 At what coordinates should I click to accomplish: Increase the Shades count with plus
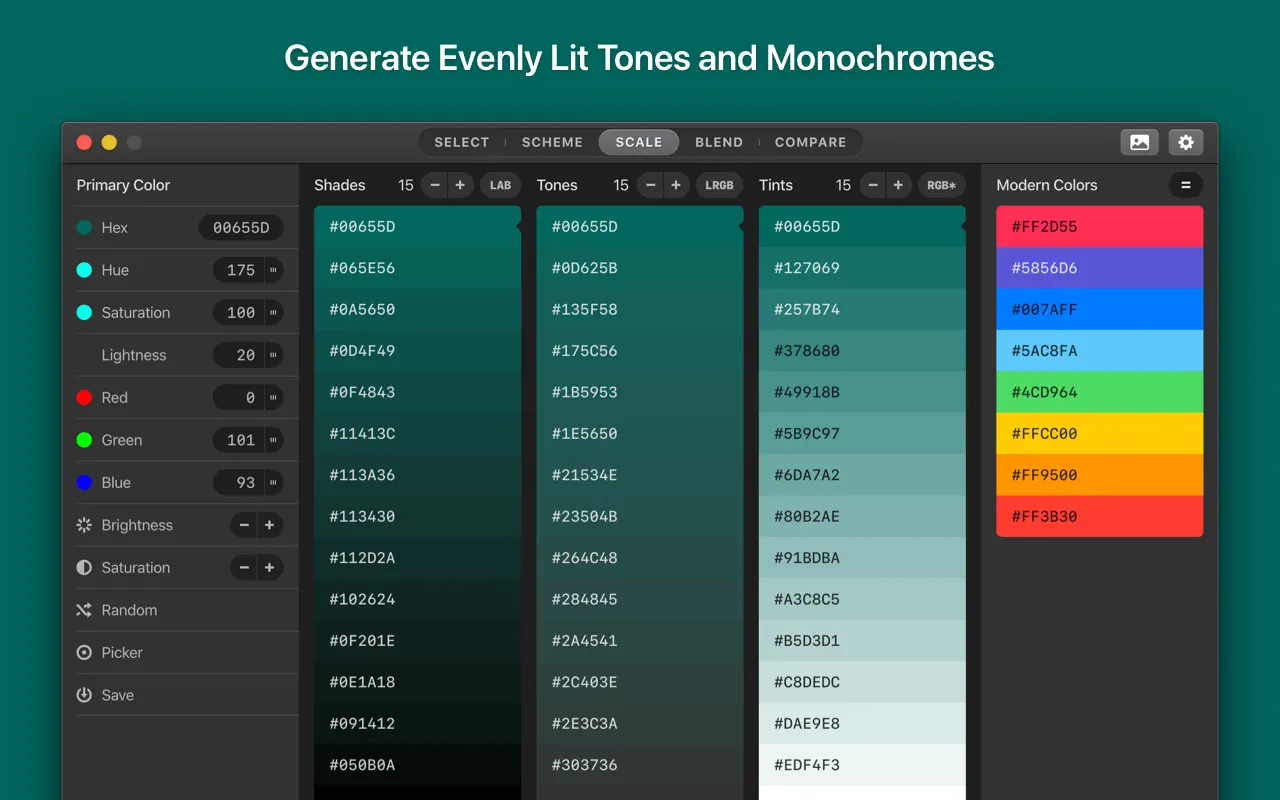pos(460,185)
